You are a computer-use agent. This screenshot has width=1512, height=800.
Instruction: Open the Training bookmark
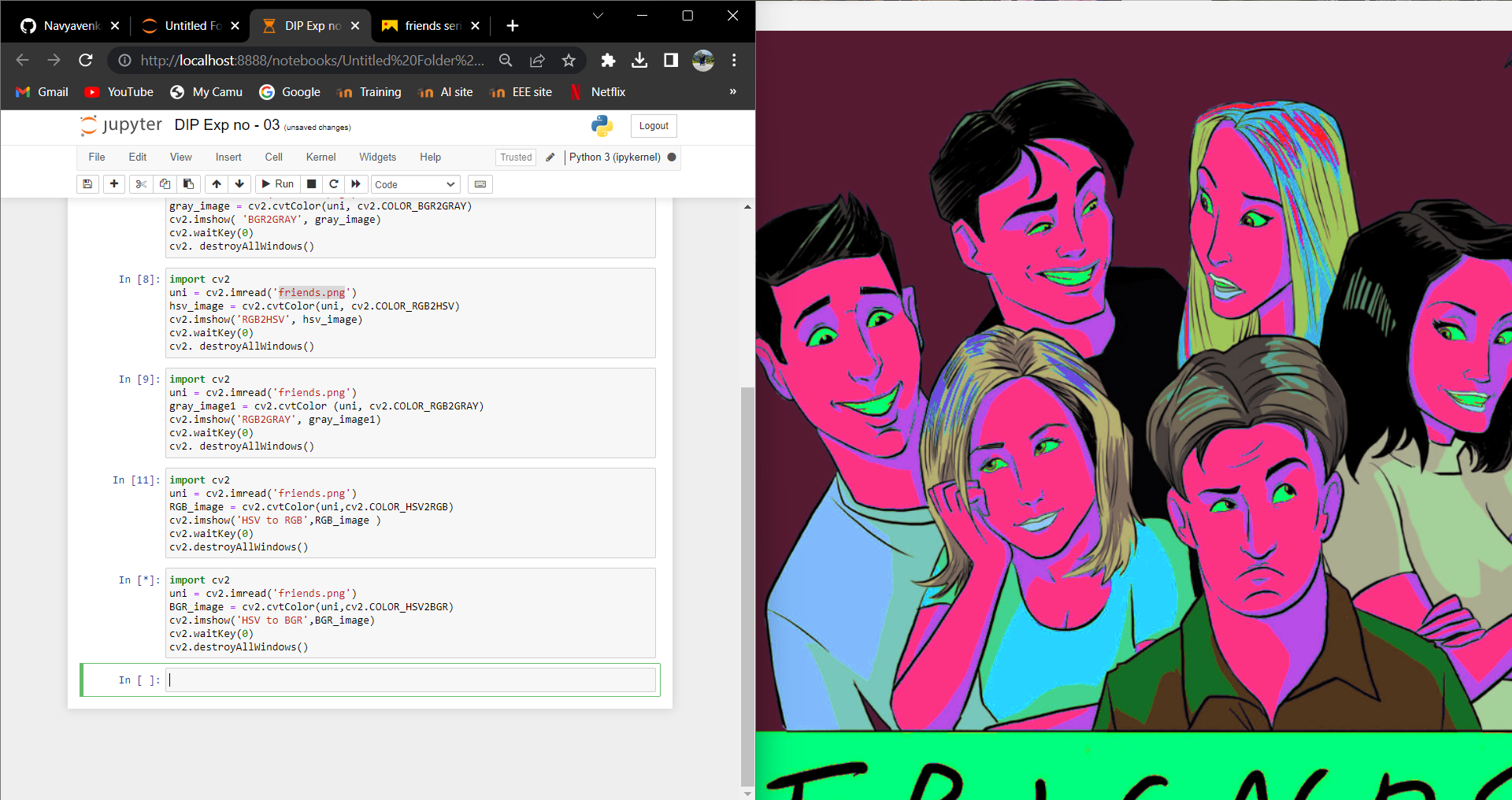(x=369, y=92)
